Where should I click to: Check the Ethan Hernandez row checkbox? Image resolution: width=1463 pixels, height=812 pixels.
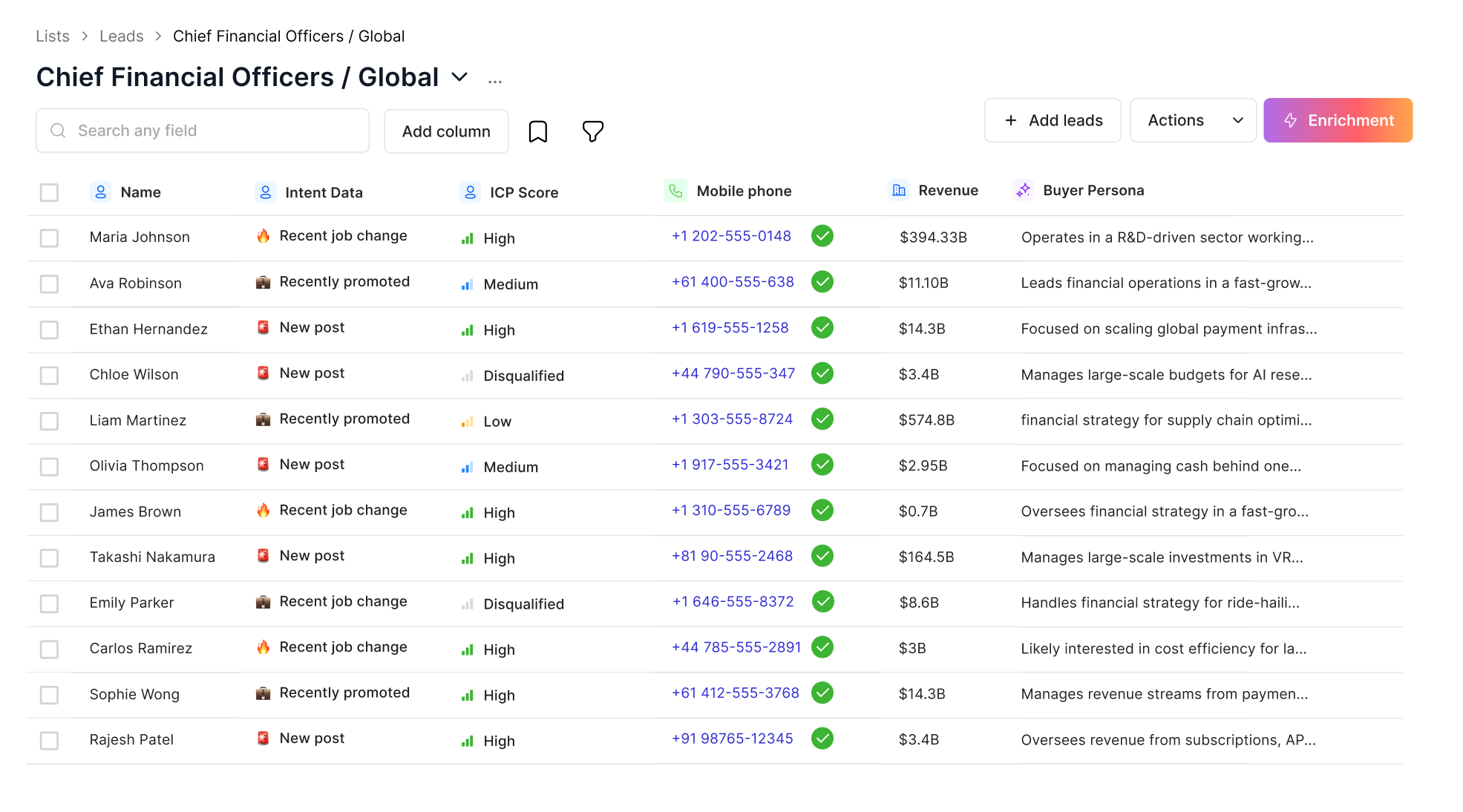click(x=49, y=330)
